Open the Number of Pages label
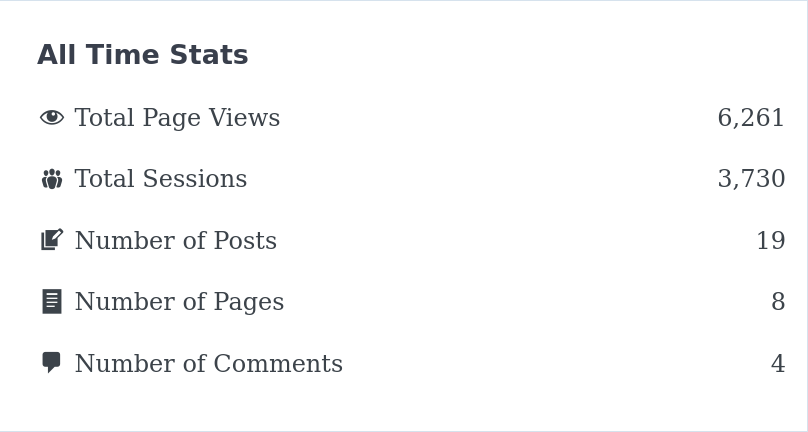 coord(179,302)
